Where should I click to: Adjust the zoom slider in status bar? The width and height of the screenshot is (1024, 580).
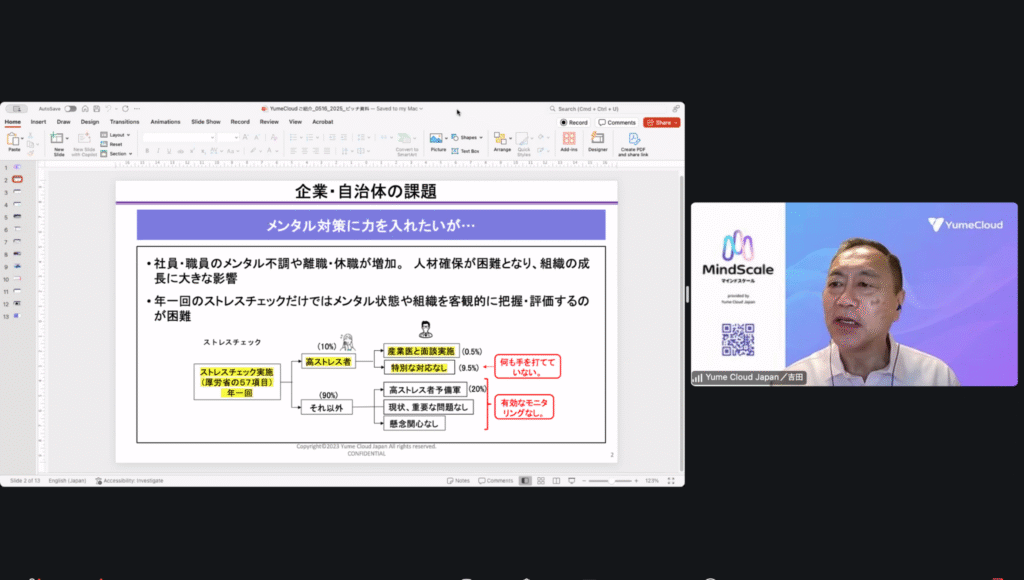coord(610,481)
